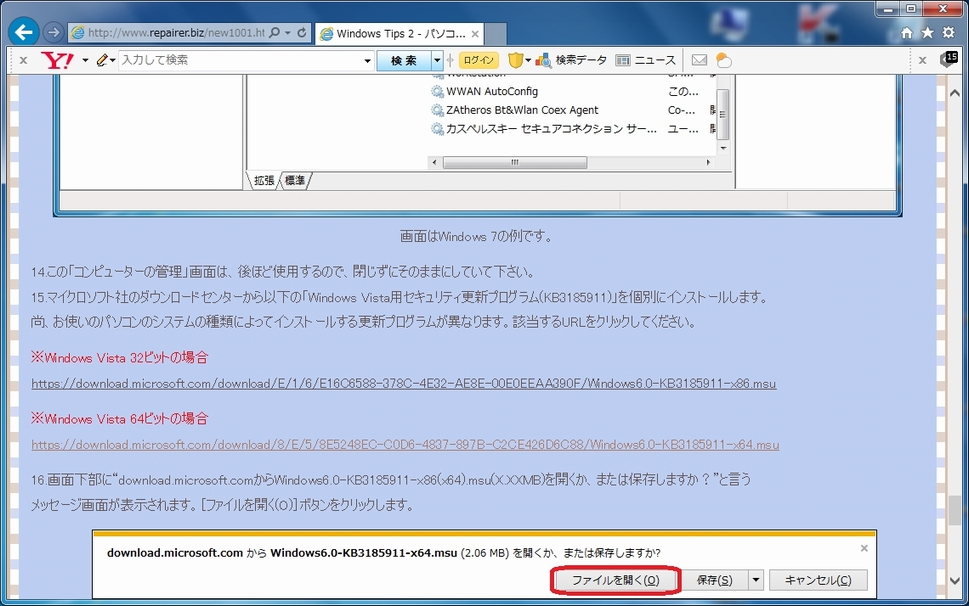This screenshot has height=606, width=969.
Task: Click キャンセル(C) cancel button
Action: click(x=818, y=580)
